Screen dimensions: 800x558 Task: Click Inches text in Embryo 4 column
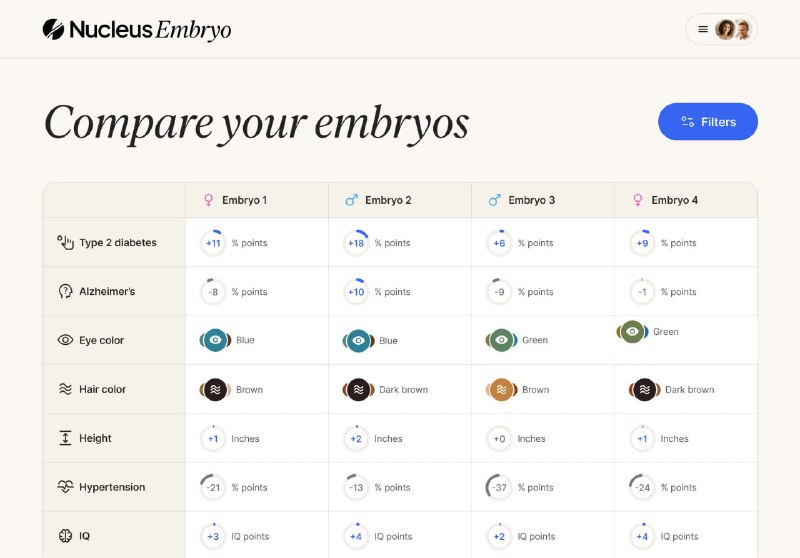click(674, 439)
